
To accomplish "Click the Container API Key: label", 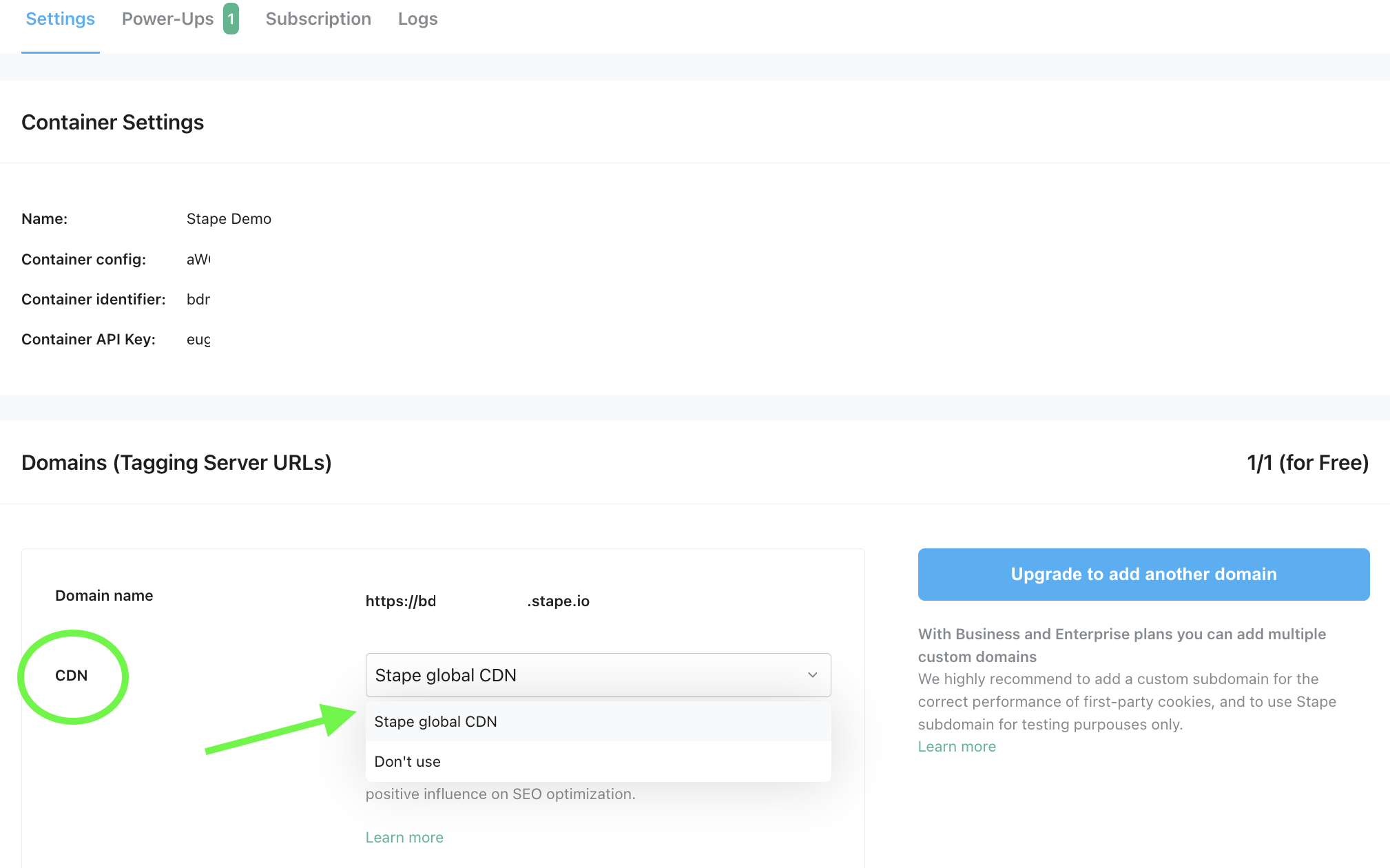I will tap(88, 340).
